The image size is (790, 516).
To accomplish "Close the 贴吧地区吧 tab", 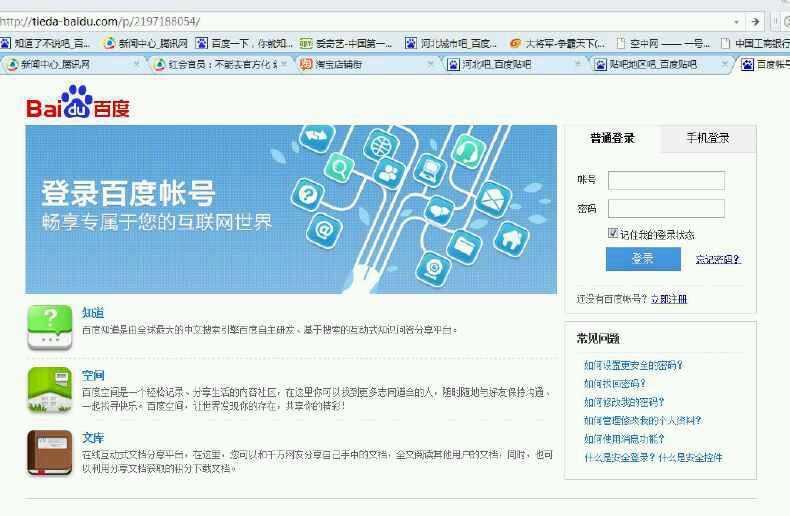I will (x=725, y=64).
